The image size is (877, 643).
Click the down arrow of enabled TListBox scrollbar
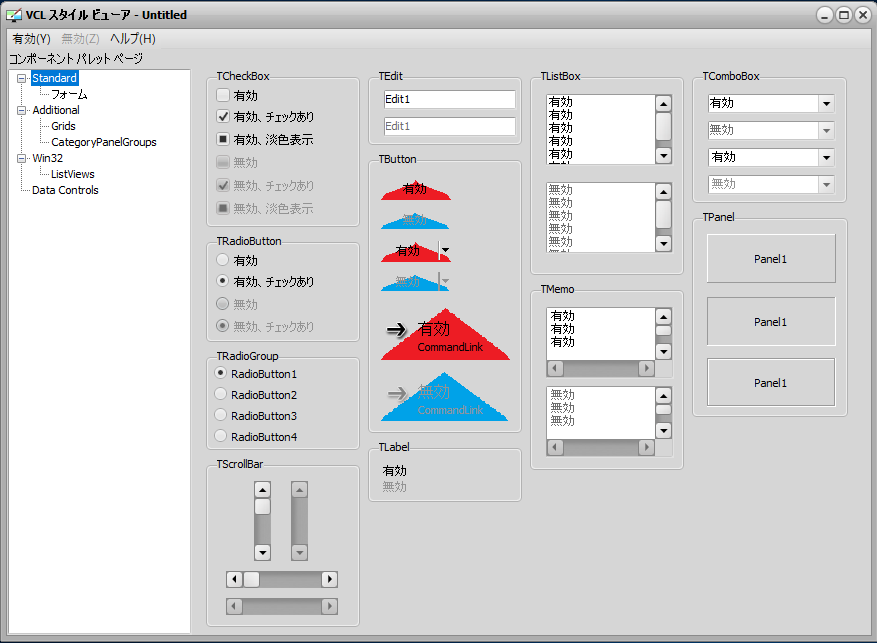click(663, 155)
